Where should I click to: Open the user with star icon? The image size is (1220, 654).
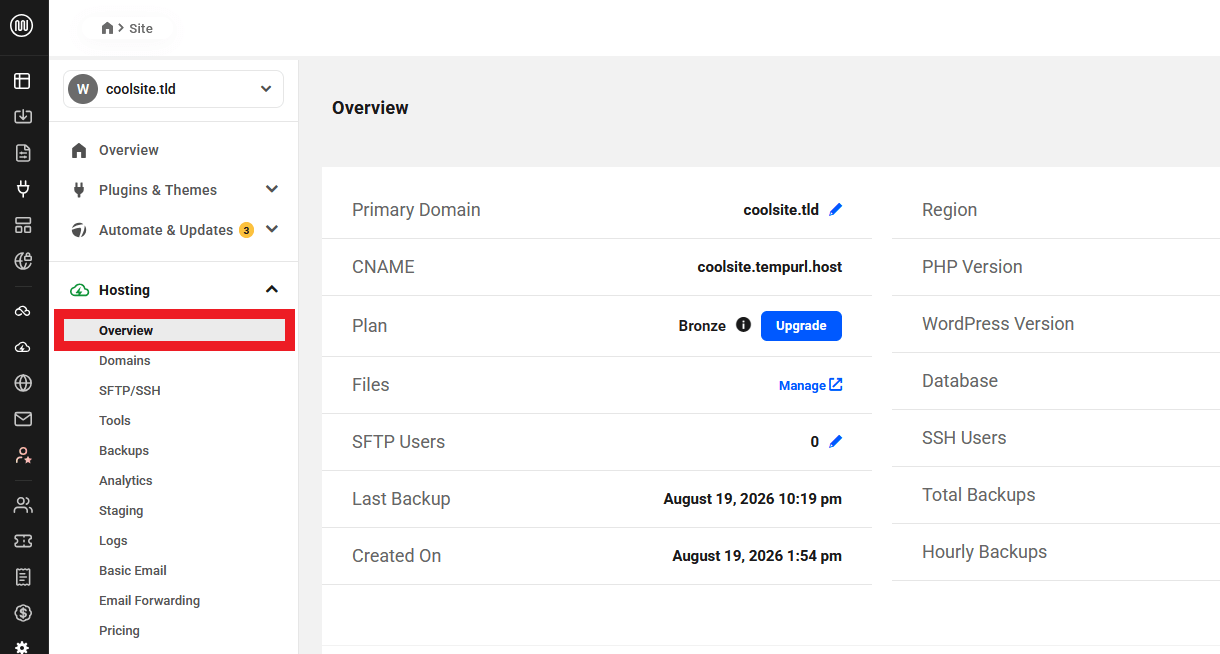point(22,455)
